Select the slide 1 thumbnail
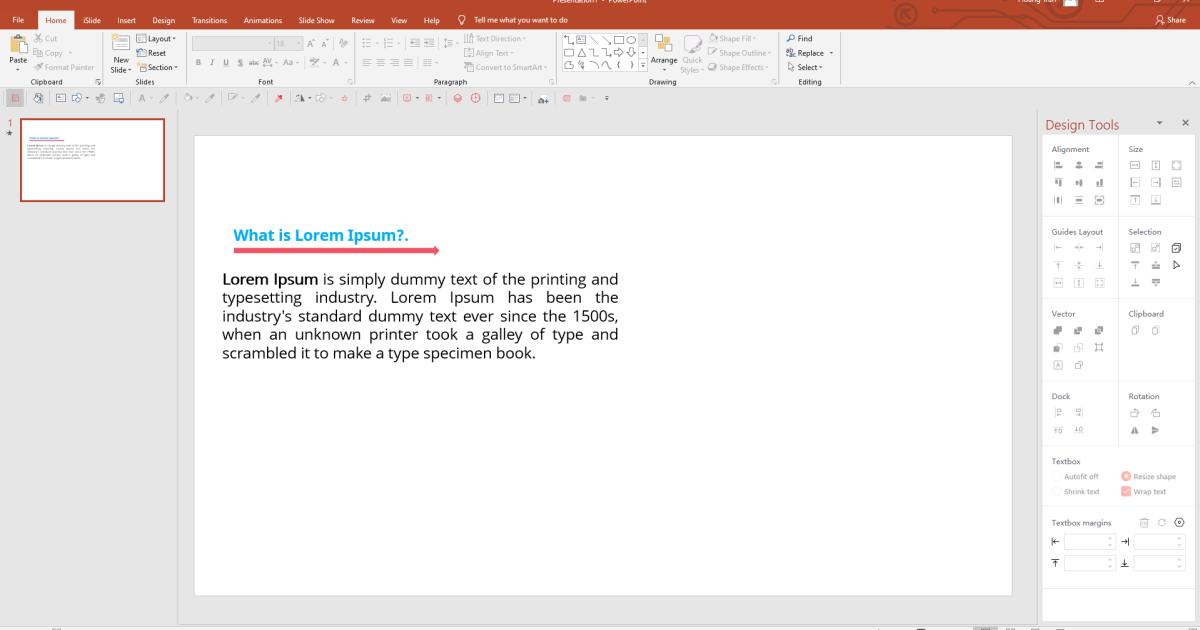This screenshot has width=1200, height=630. (x=92, y=160)
